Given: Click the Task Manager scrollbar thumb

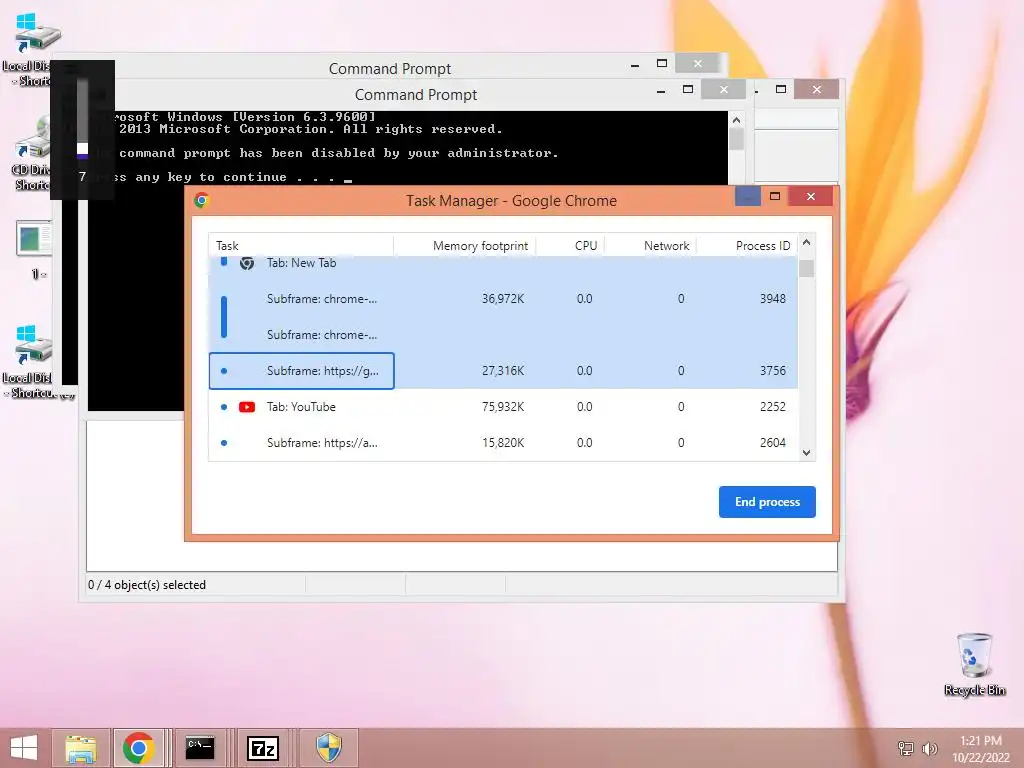Looking at the screenshot, I should [x=807, y=268].
